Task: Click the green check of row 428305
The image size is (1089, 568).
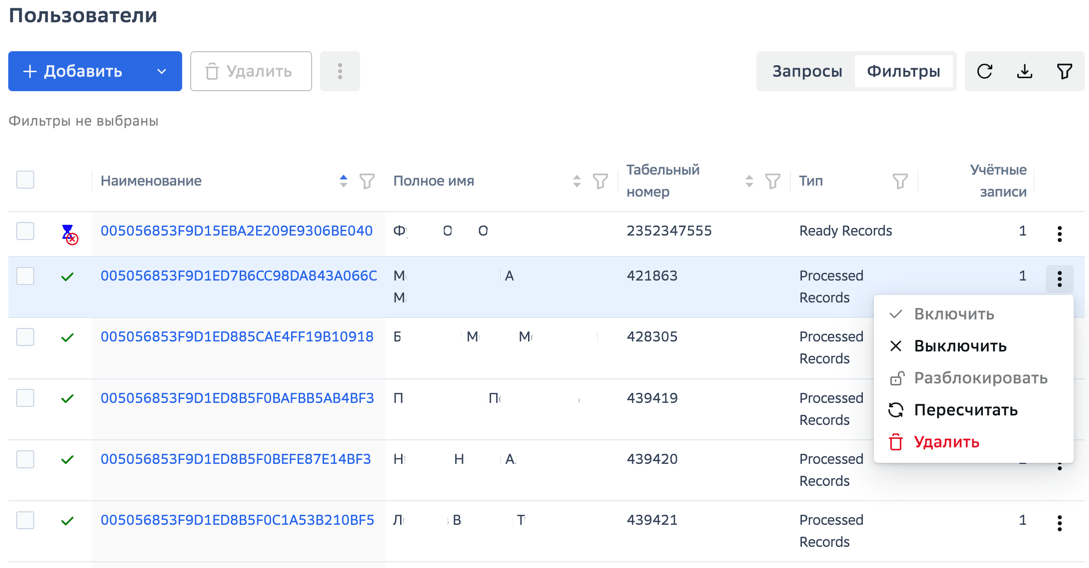Action: 67,338
